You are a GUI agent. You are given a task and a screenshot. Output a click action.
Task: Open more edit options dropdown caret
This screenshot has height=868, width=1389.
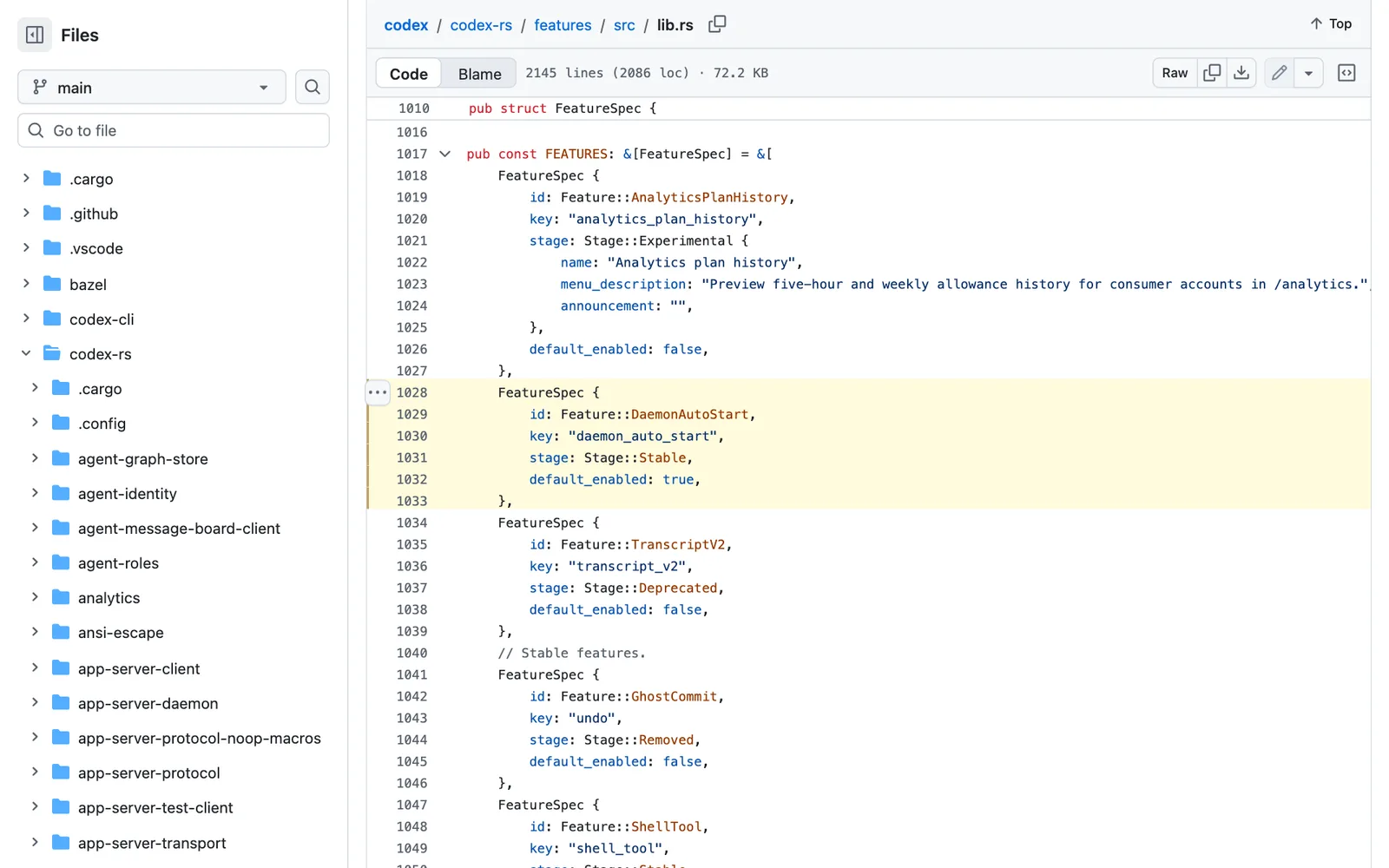tap(1308, 73)
